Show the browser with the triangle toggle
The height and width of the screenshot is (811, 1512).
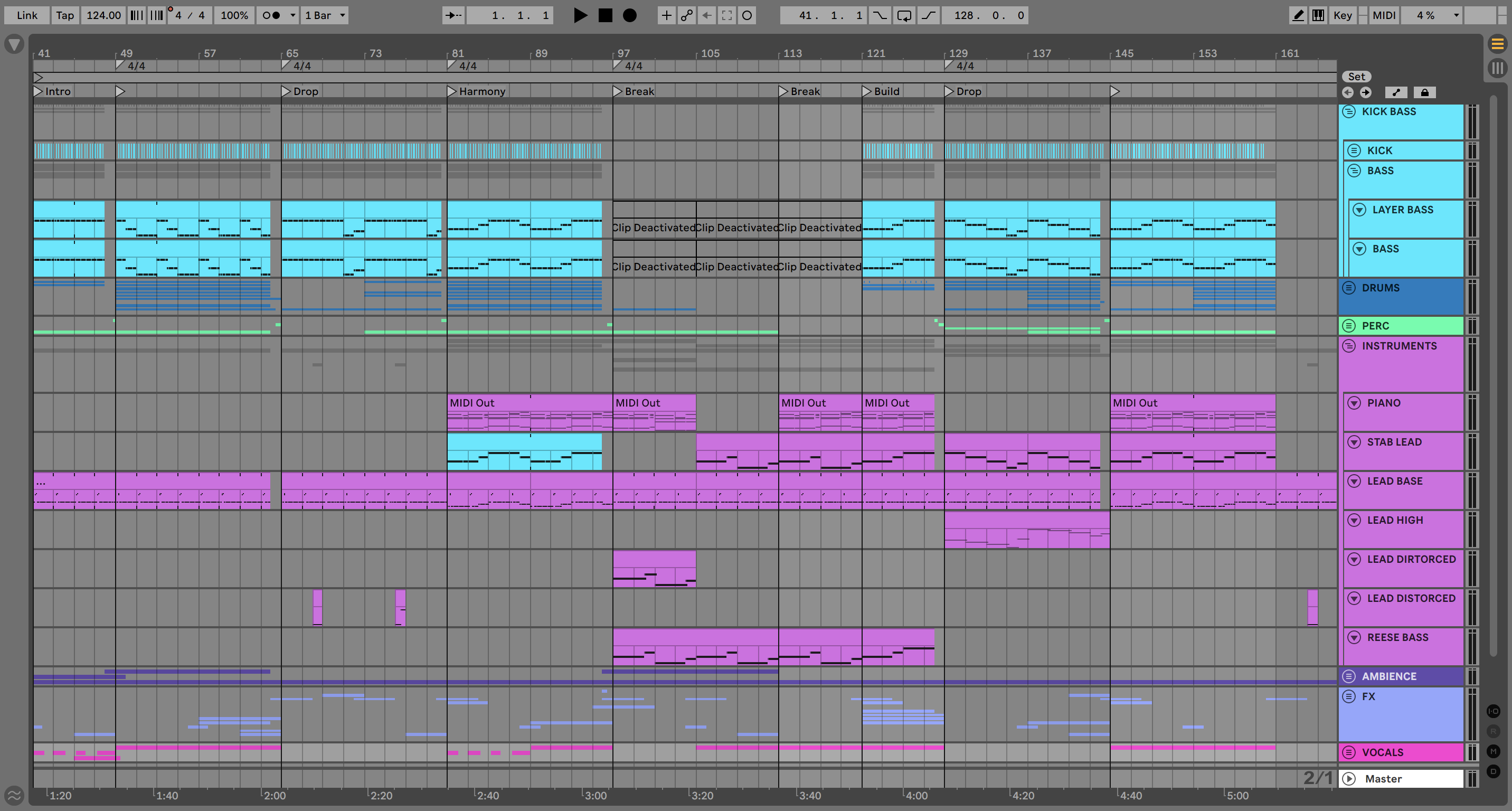[x=14, y=44]
